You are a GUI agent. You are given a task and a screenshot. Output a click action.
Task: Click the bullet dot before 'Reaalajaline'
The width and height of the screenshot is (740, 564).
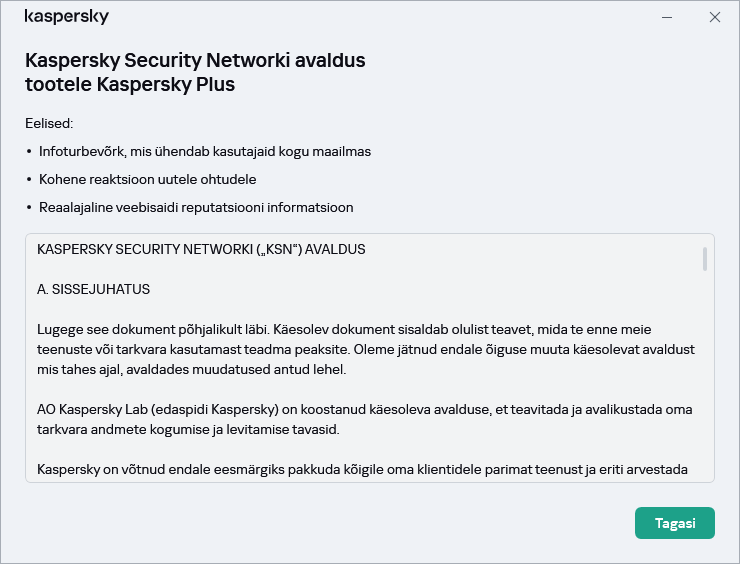coord(29,208)
